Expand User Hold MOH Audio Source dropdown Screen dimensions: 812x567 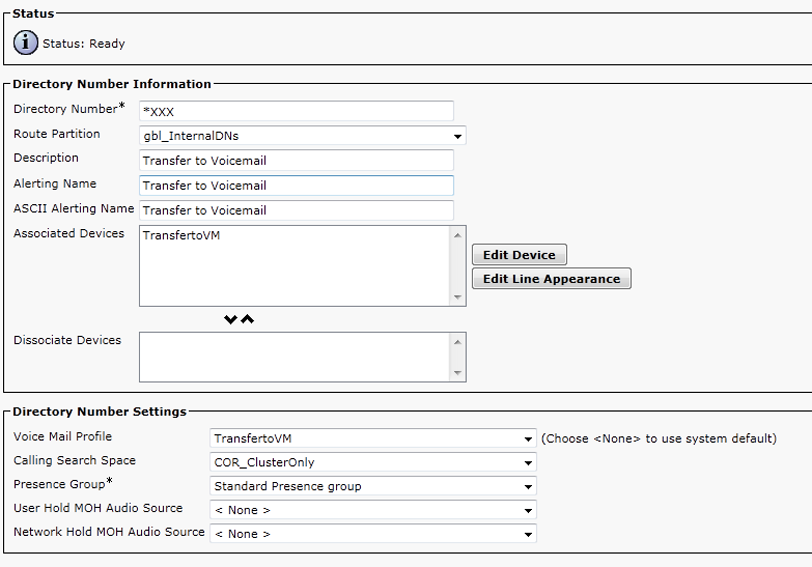click(374, 510)
